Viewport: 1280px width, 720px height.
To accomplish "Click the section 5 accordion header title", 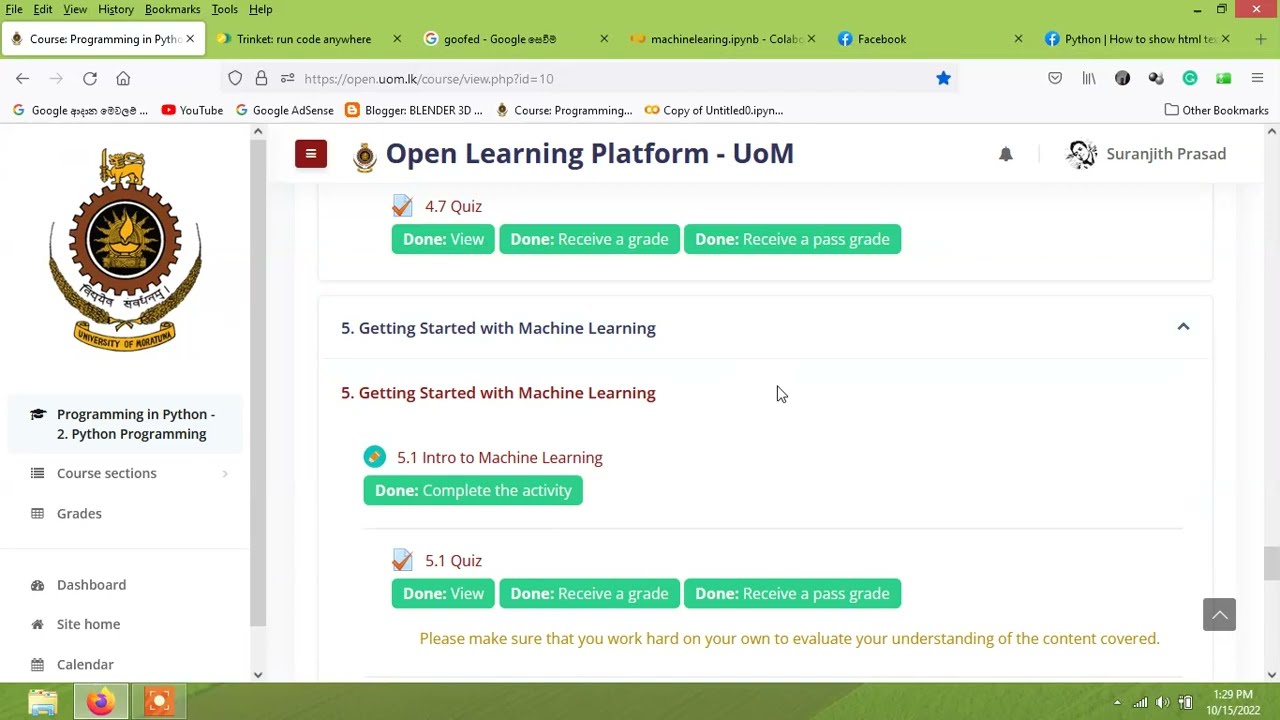I will [x=498, y=328].
